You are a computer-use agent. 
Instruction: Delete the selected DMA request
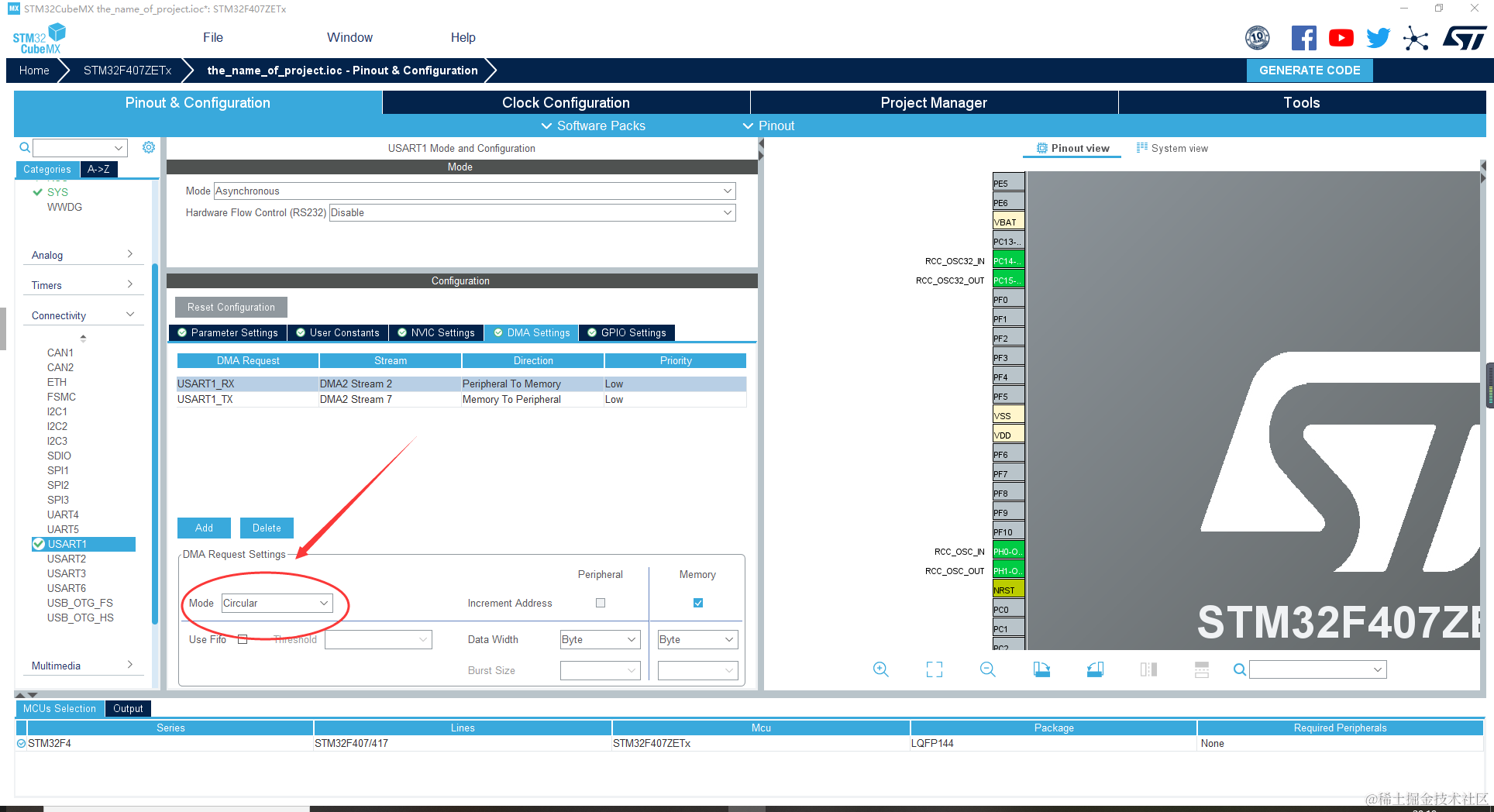[x=267, y=528]
